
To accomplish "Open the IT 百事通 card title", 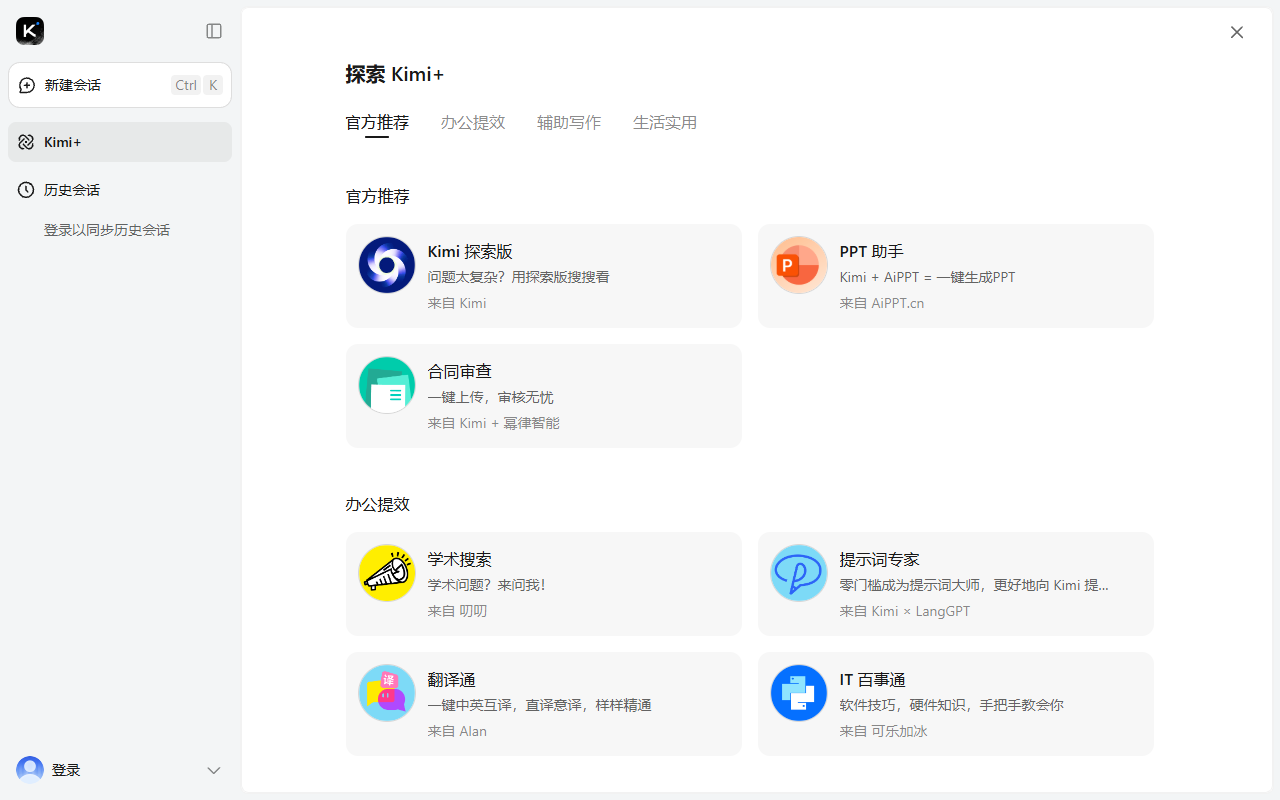I will [x=873, y=680].
